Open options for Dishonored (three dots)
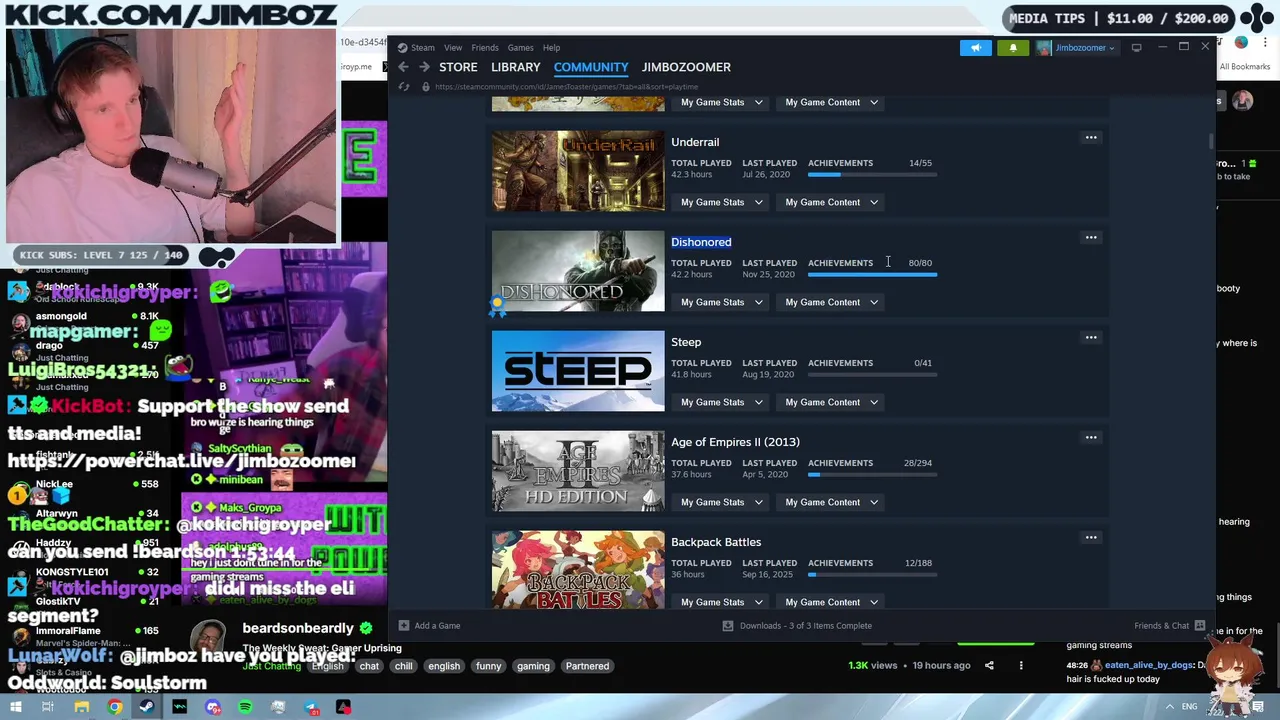 point(1091,237)
